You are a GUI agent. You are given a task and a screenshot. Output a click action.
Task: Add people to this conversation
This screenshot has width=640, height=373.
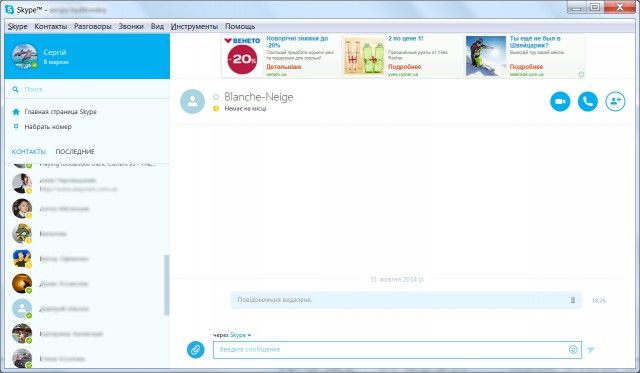(615, 101)
